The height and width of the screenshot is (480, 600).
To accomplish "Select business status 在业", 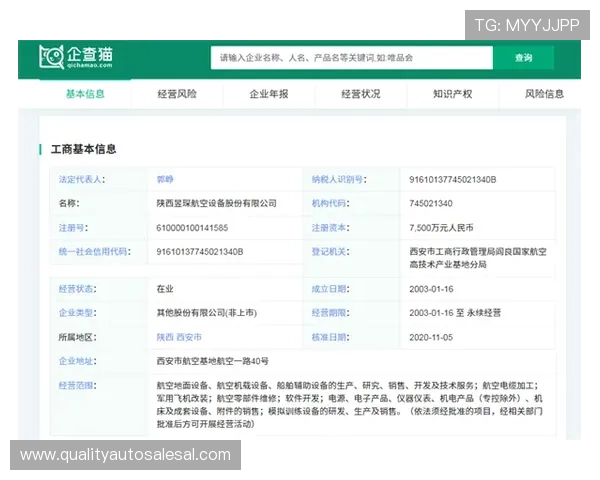I will point(165,289).
